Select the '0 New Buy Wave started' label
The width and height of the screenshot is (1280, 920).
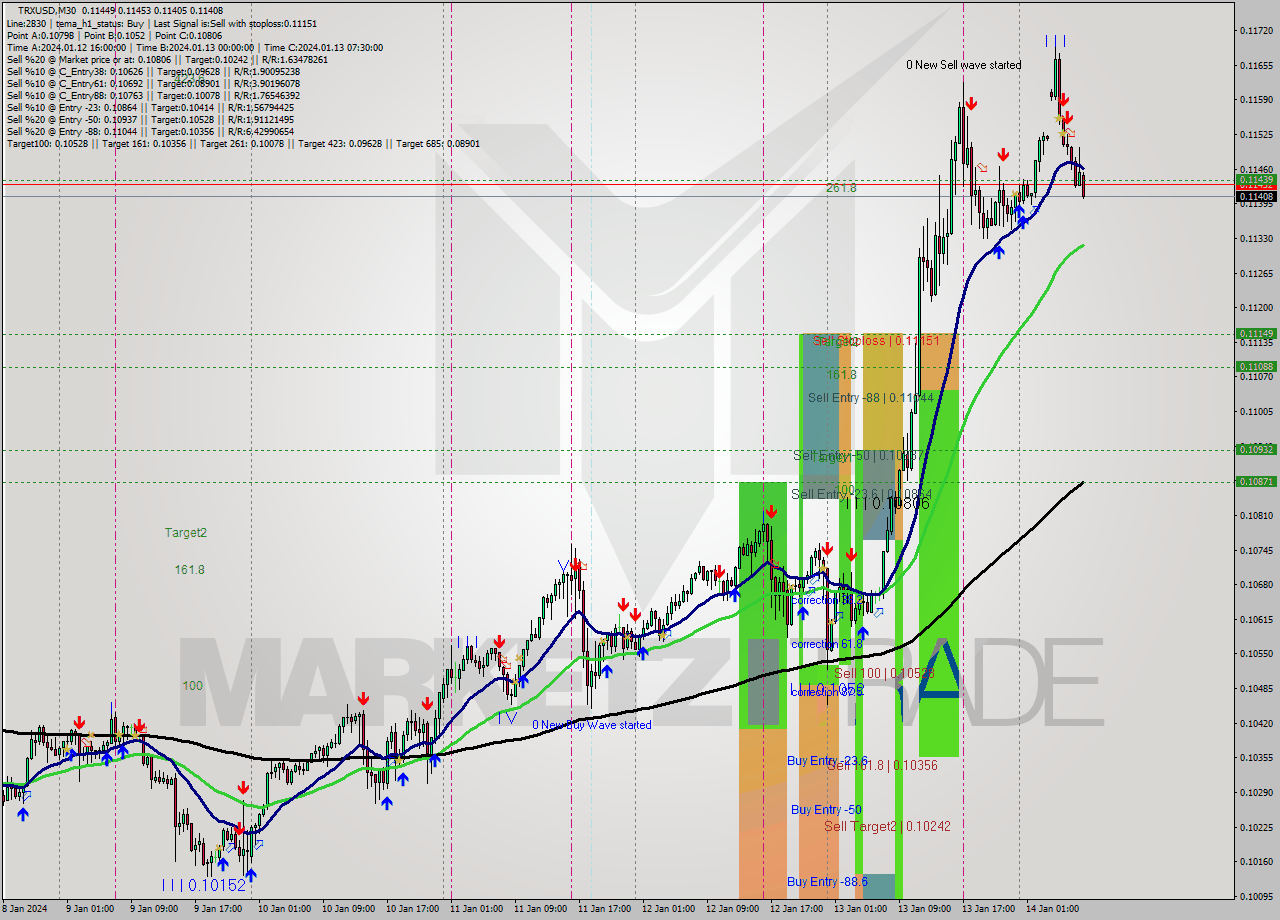click(x=592, y=725)
